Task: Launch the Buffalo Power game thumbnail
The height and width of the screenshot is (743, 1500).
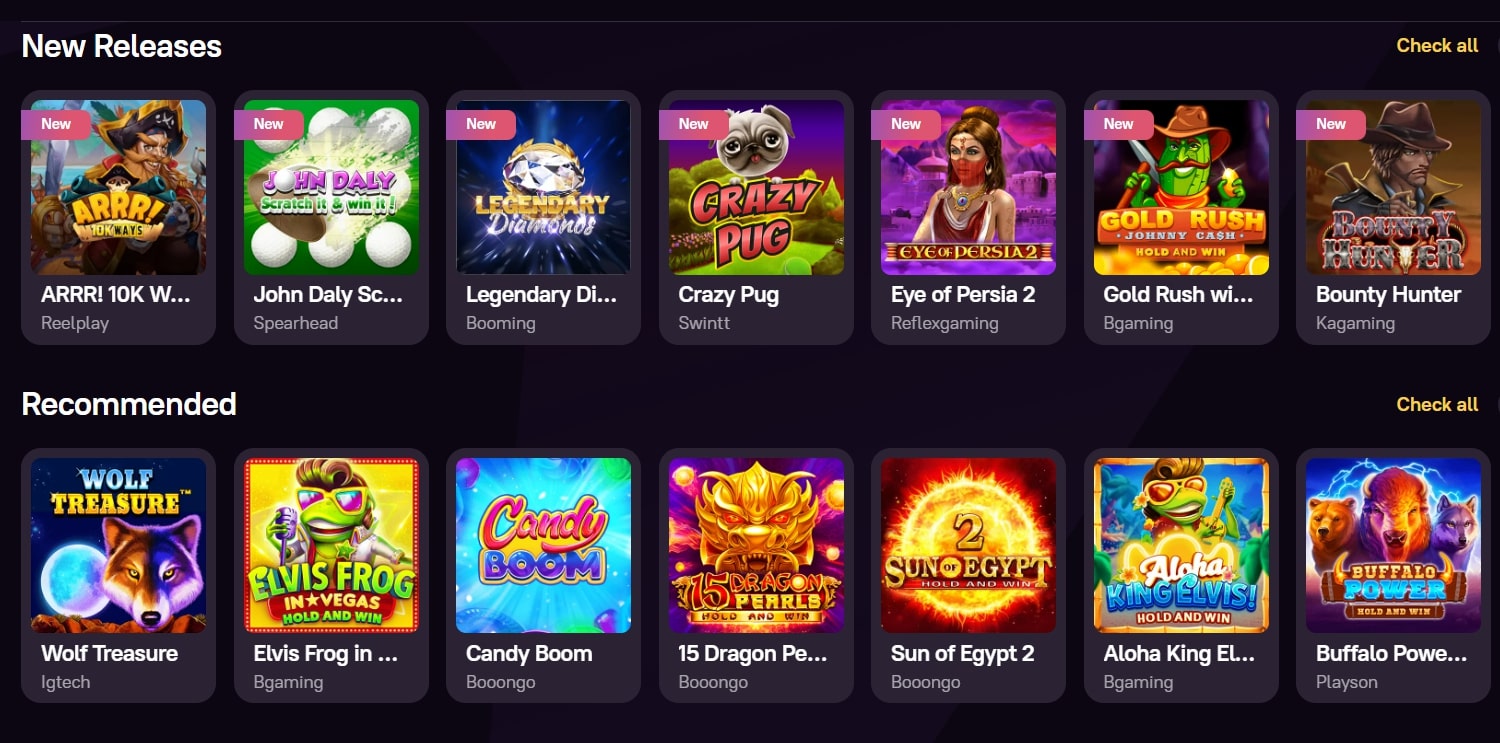Action: click(1393, 545)
